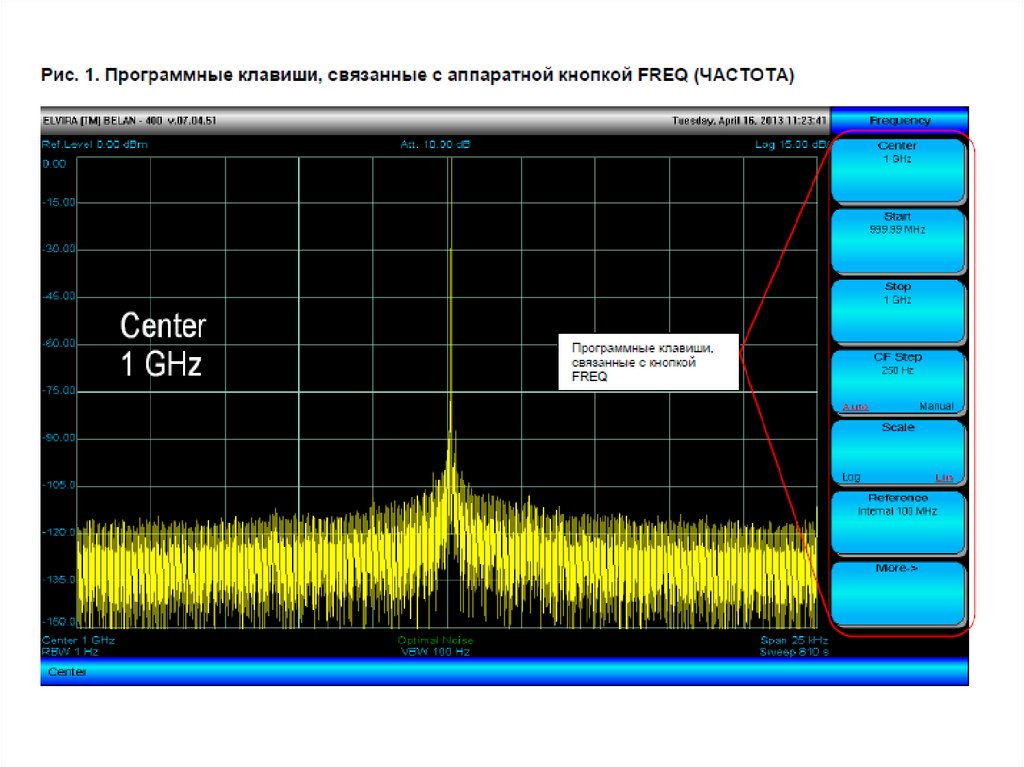The image size is (1024, 767).
Task: Switch CF Step to Auto mode
Action: [855, 407]
